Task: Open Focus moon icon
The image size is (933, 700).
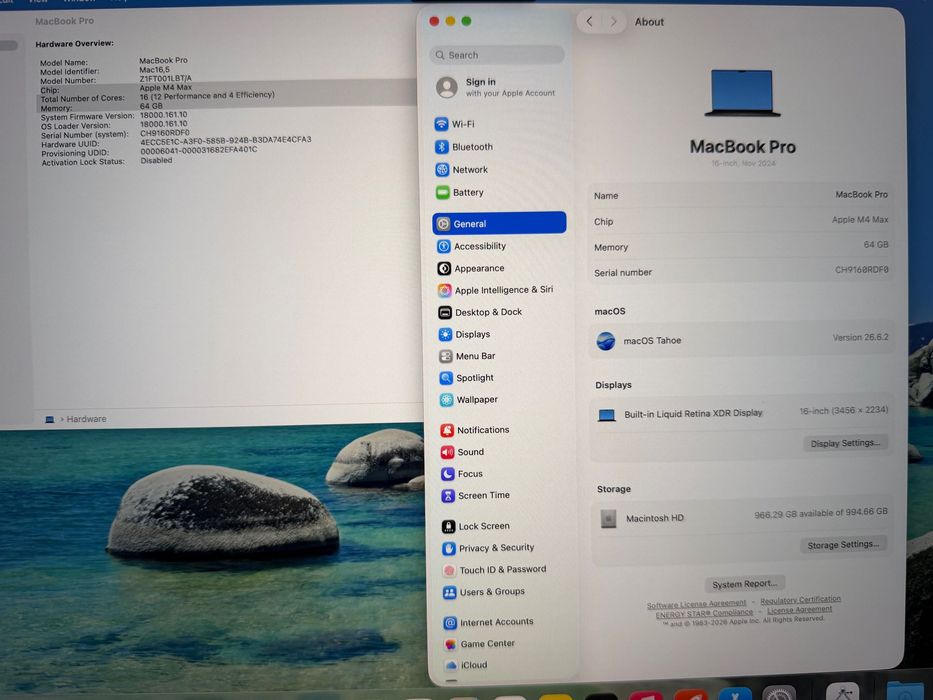Action: [447, 474]
